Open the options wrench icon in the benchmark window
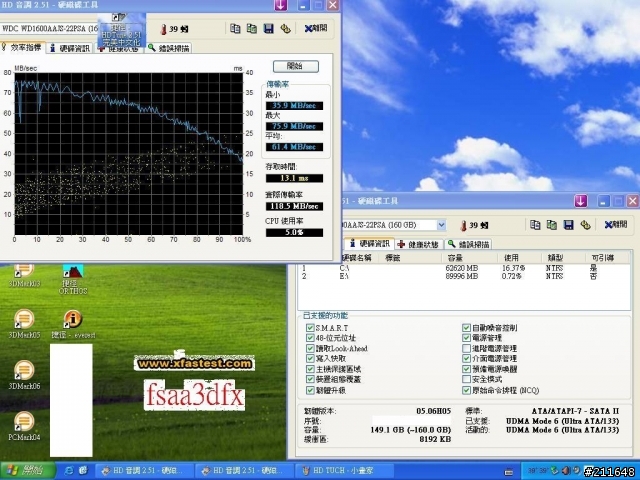Viewport: 640px width, 480px height. (x=285, y=29)
